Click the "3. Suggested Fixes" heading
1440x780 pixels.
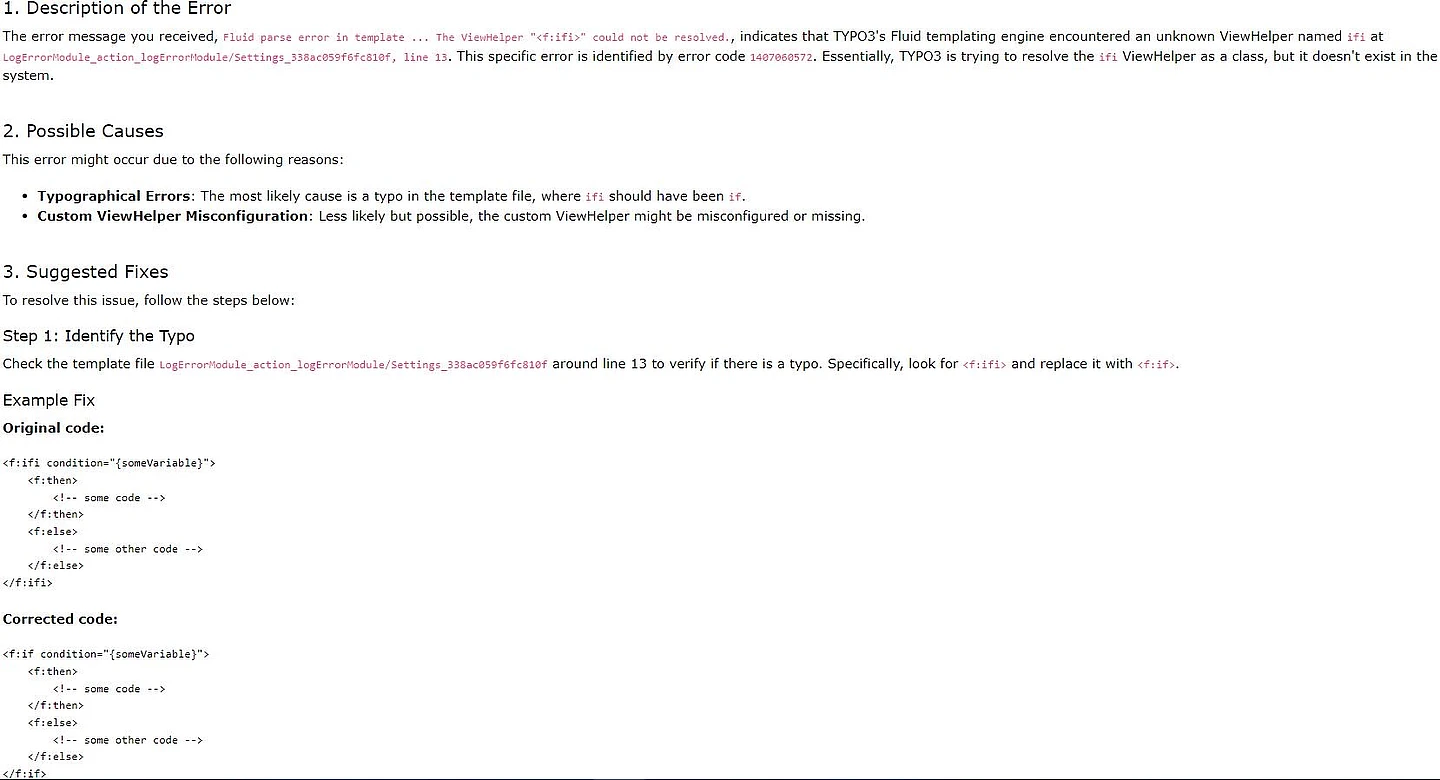click(x=85, y=272)
